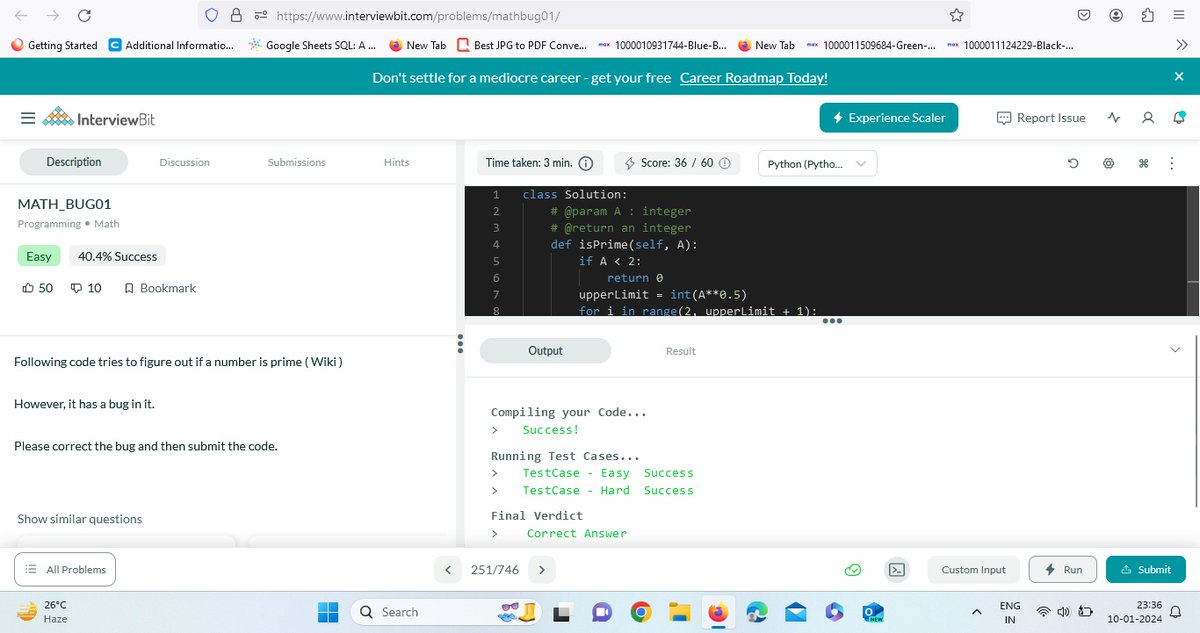Image resolution: width=1200 pixels, height=633 pixels.
Task: Switch to Discussion tab
Action: point(185,162)
